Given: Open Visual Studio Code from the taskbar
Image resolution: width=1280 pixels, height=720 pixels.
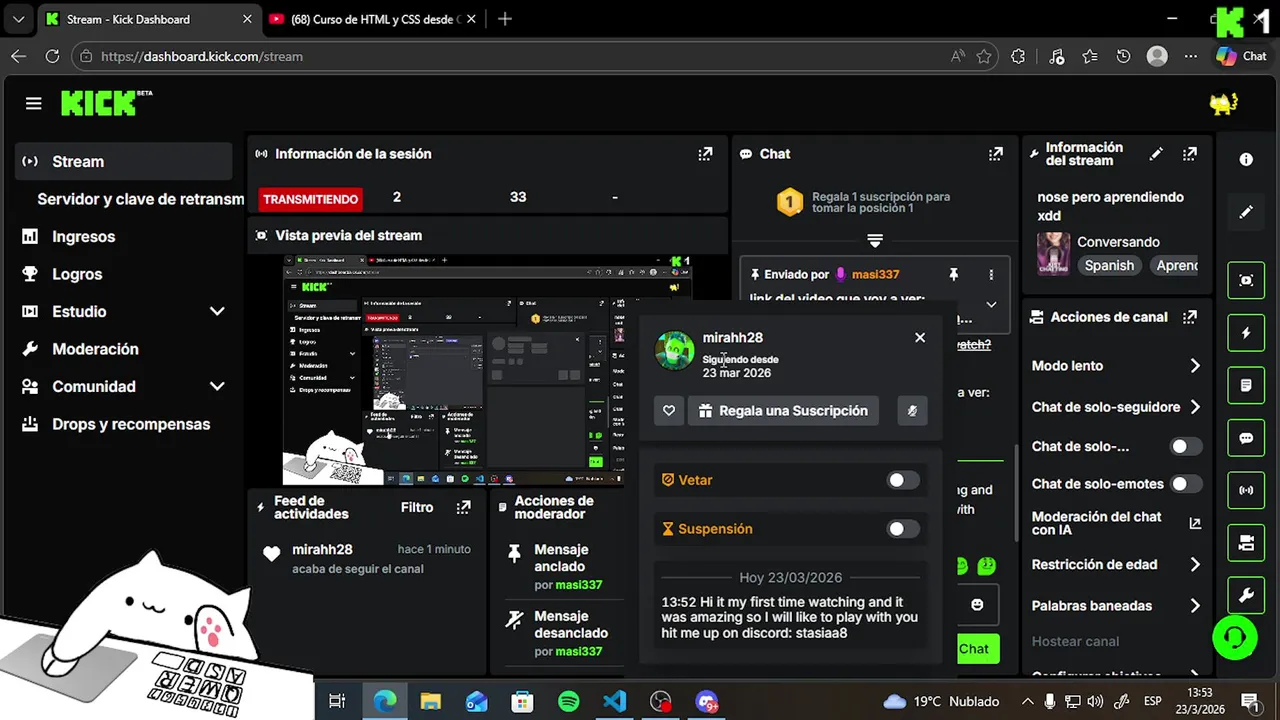Looking at the screenshot, I should click(x=615, y=701).
